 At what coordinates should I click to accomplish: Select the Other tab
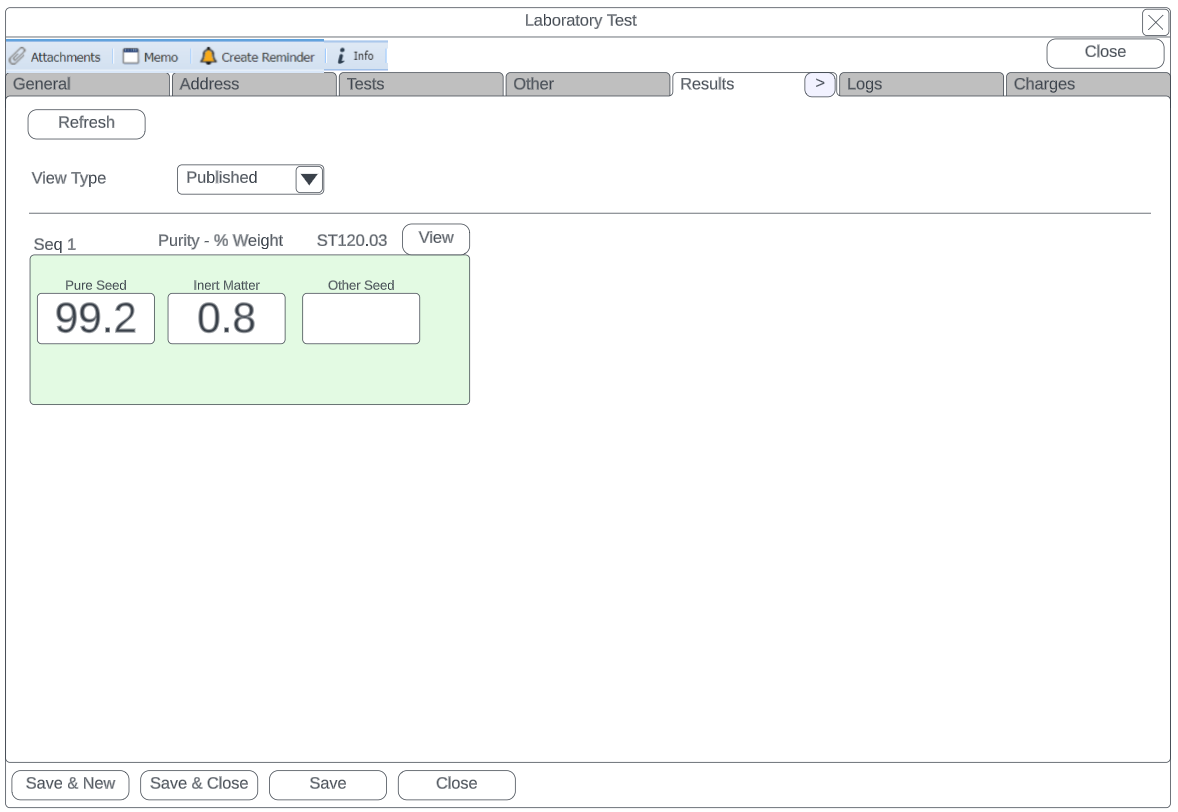pyautogui.click(x=586, y=85)
